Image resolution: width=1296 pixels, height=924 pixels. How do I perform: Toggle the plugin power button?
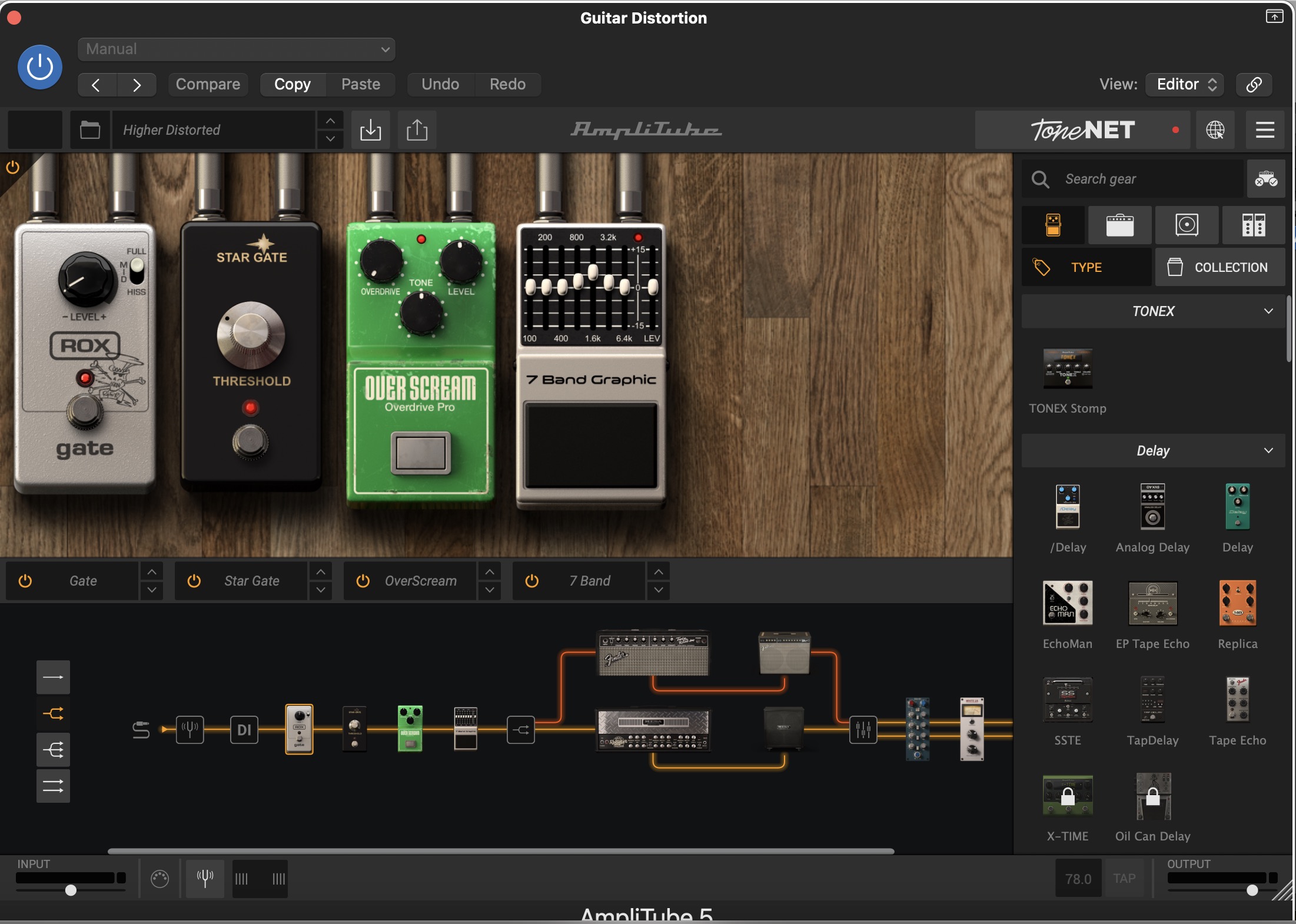tap(40, 67)
